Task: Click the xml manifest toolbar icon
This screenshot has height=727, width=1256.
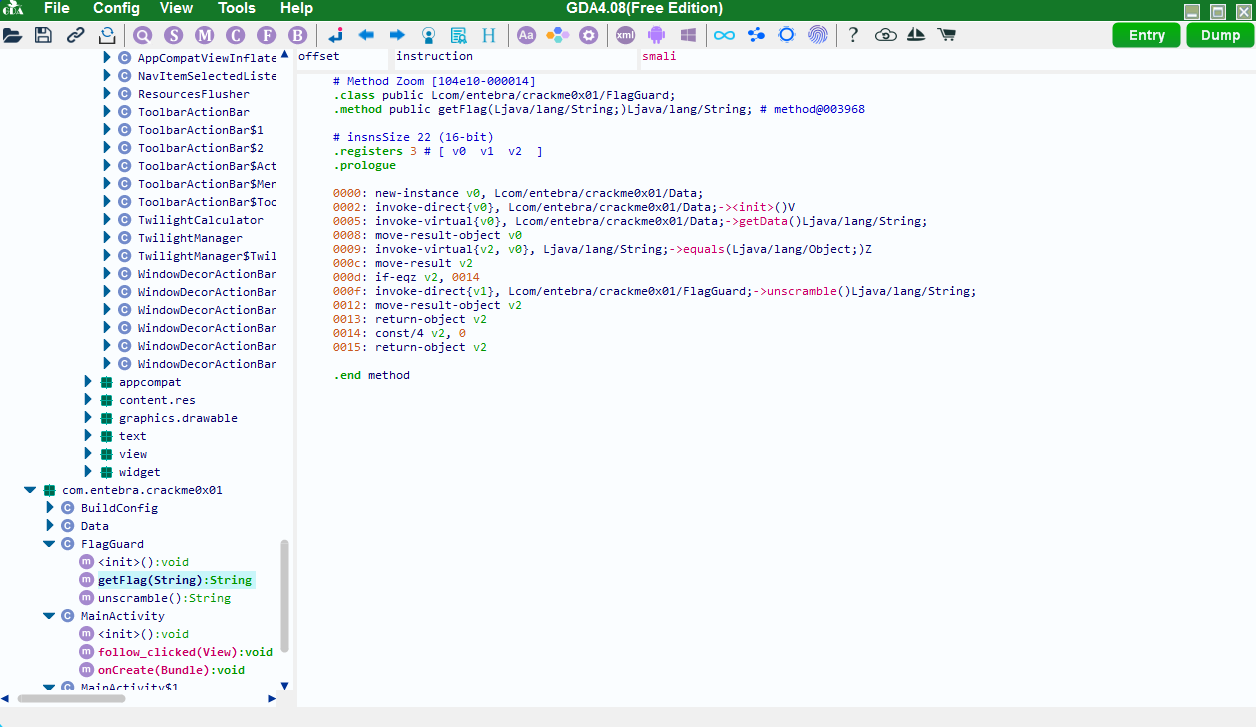Action: tap(625, 35)
